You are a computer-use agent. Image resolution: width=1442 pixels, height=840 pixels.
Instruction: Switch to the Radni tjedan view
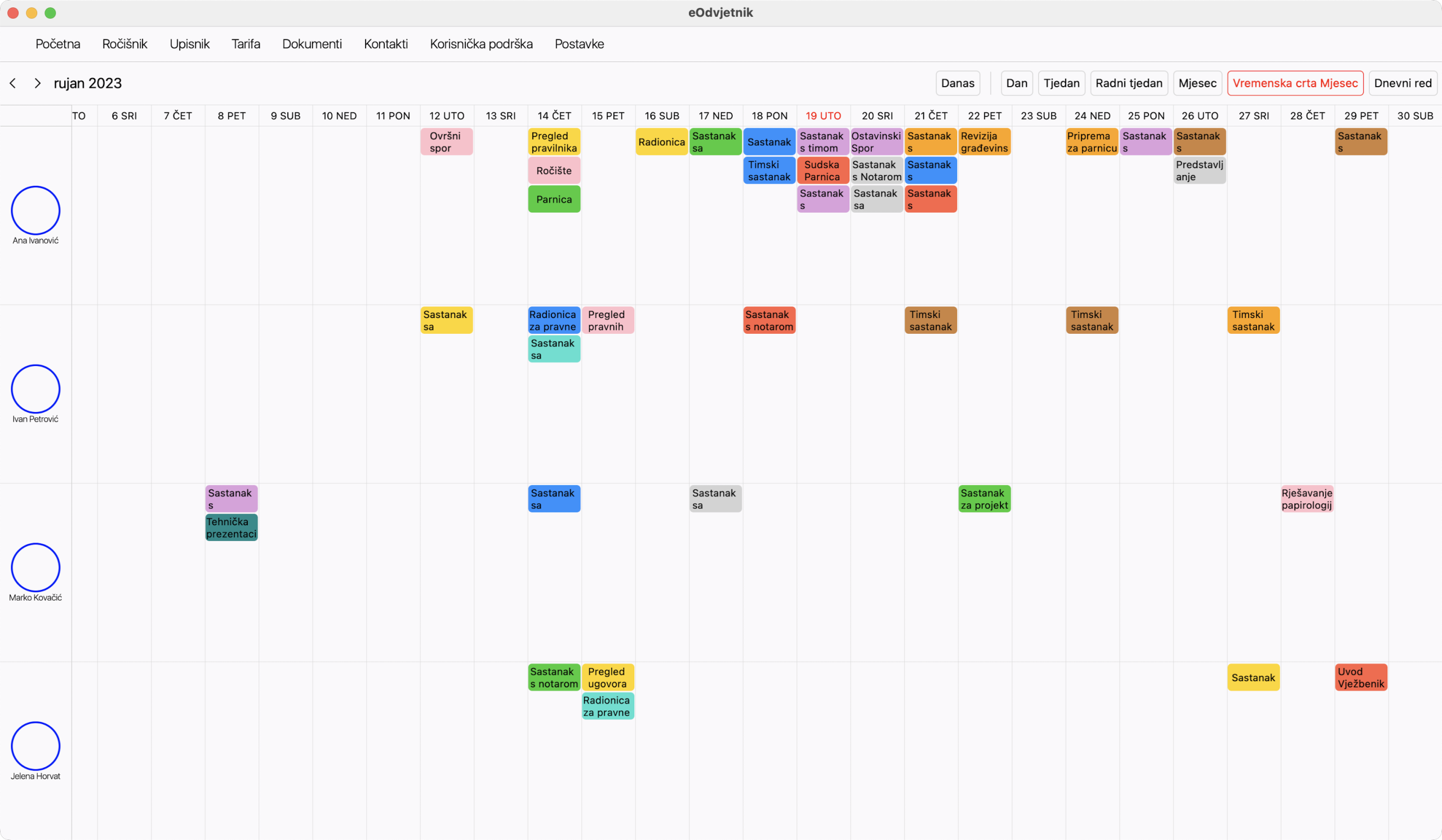click(x=1128, y=83)
